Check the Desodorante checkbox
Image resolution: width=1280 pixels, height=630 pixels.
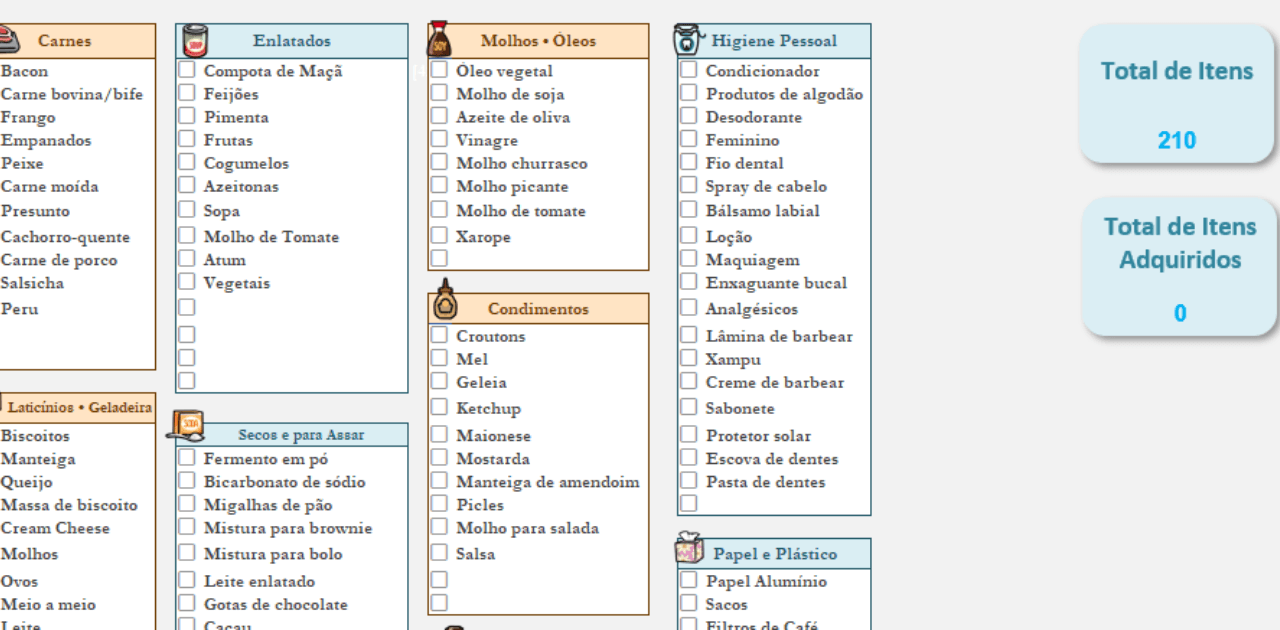(x=688, y=116)
